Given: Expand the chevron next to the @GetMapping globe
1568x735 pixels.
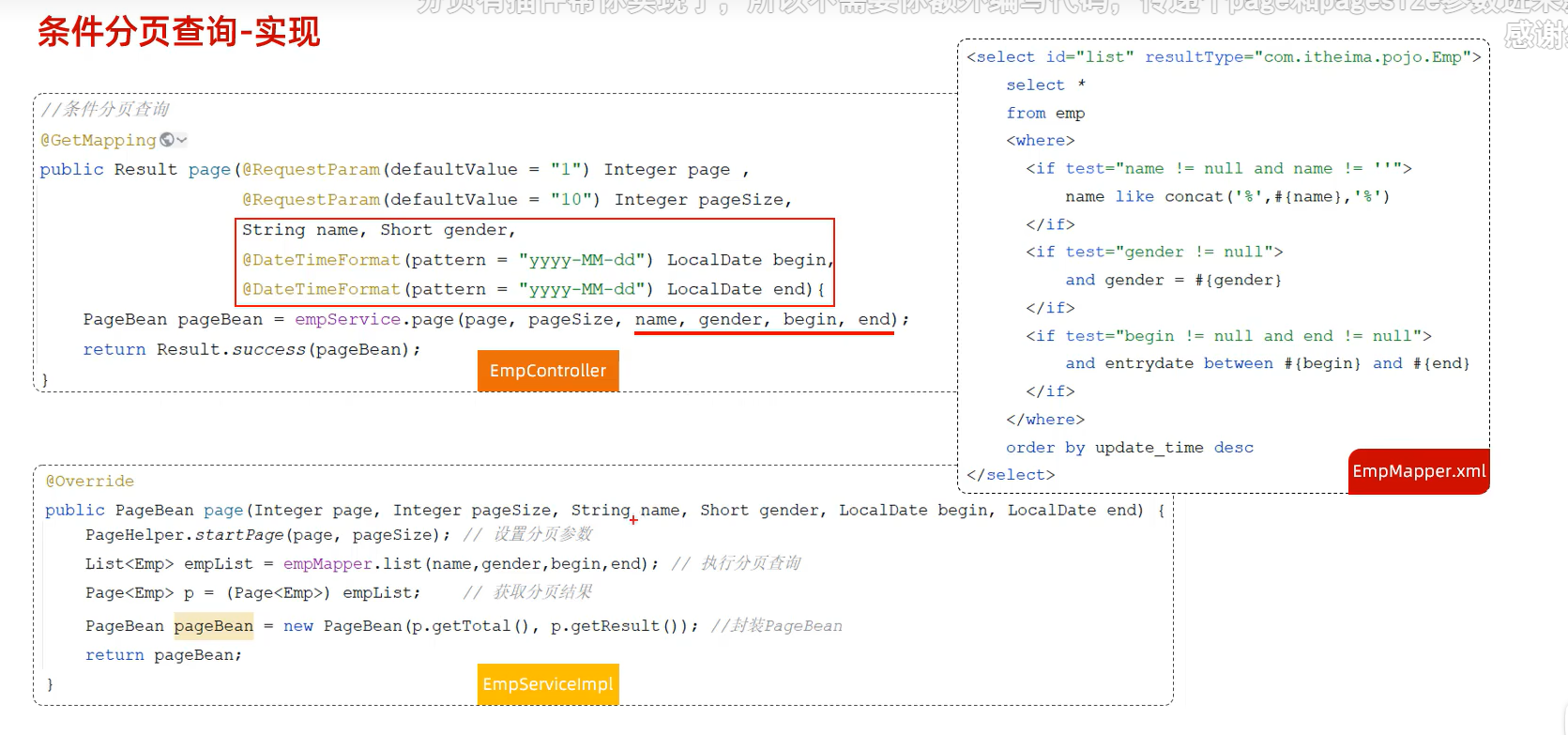Looking at the screenshot, I should (x=182, y=140).
